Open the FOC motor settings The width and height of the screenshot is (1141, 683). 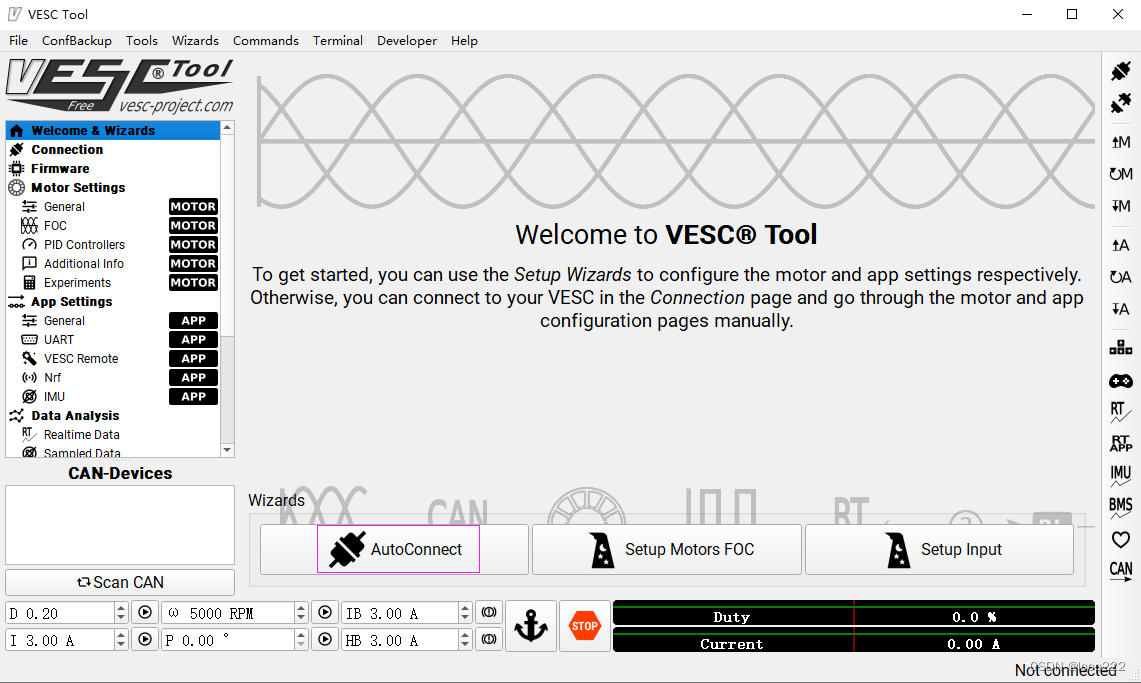pos(113,225)
